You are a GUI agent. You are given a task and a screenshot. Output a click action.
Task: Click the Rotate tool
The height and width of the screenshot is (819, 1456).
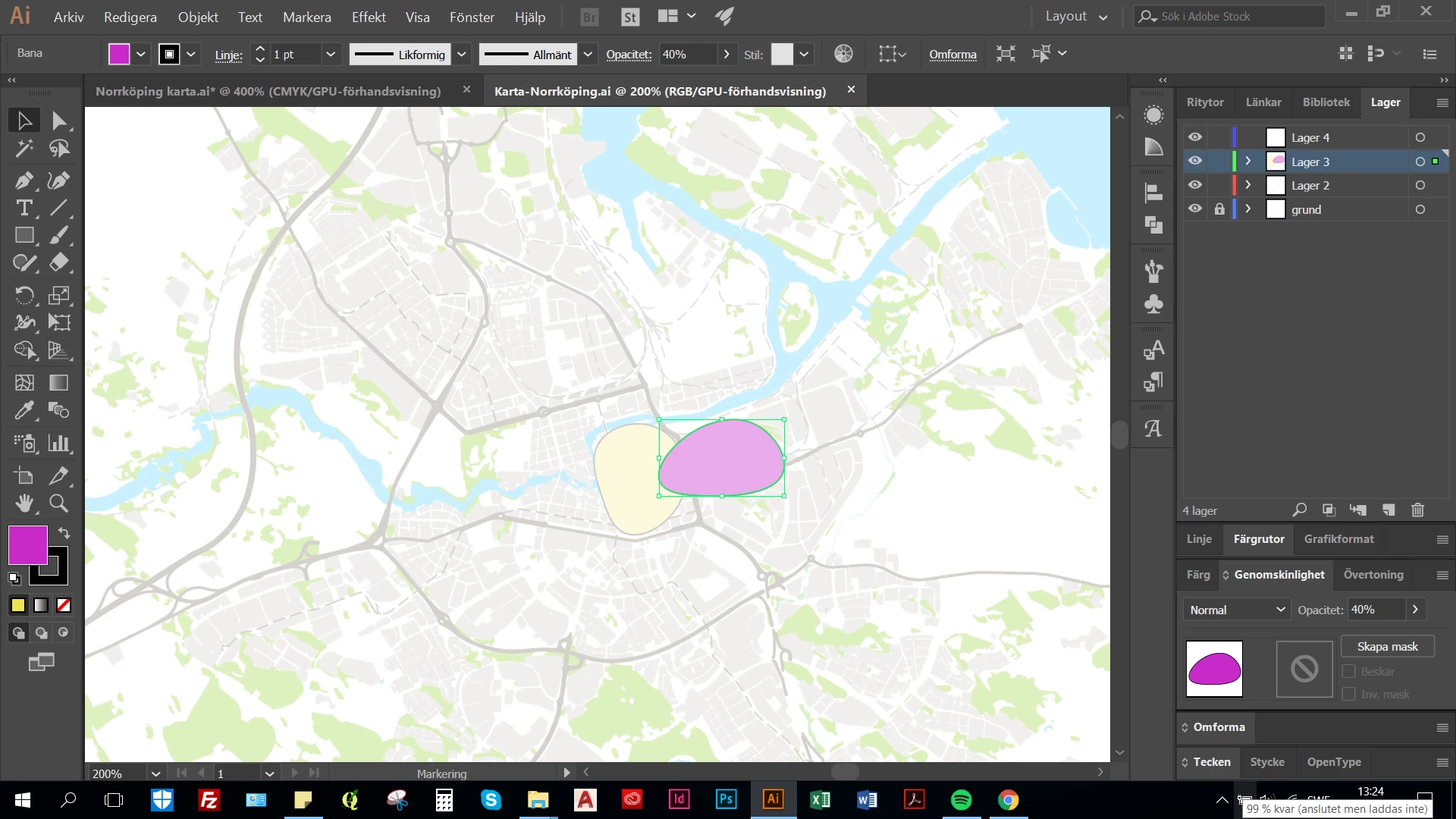pos(24,294)
